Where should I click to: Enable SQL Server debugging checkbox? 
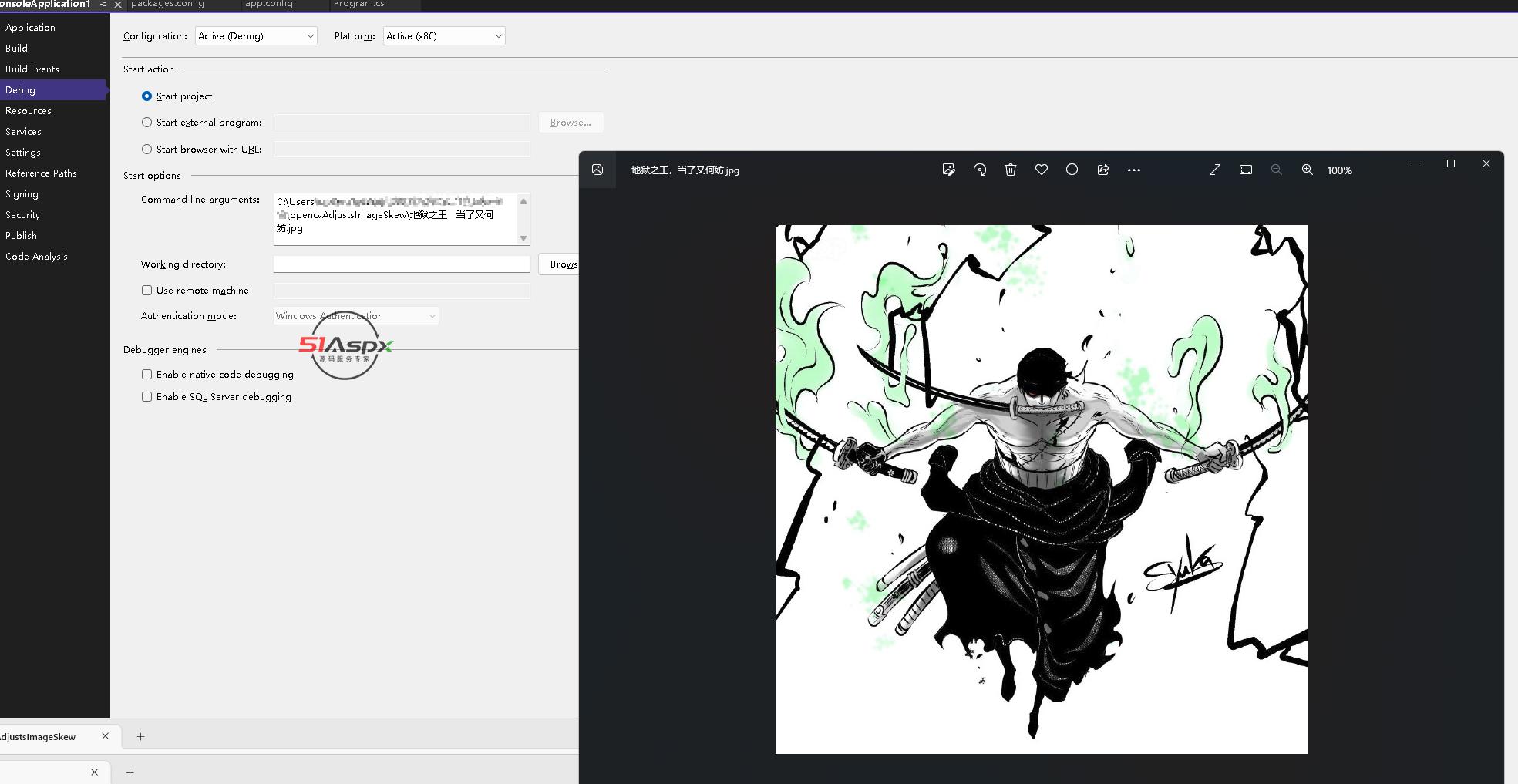(146, 397)
